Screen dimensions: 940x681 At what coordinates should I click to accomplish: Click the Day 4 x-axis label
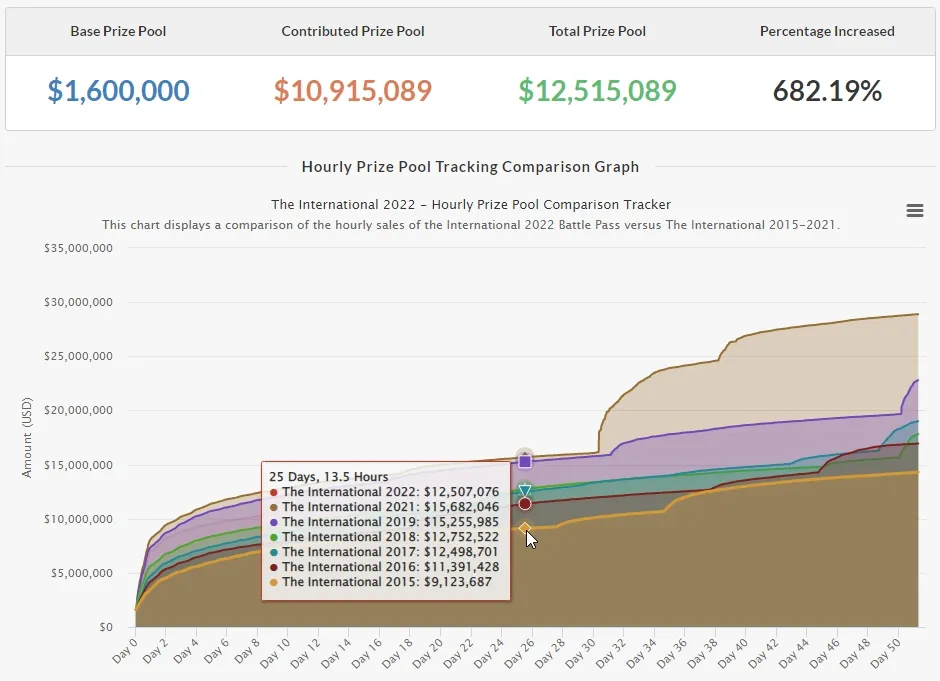click(x=186, y=650)
